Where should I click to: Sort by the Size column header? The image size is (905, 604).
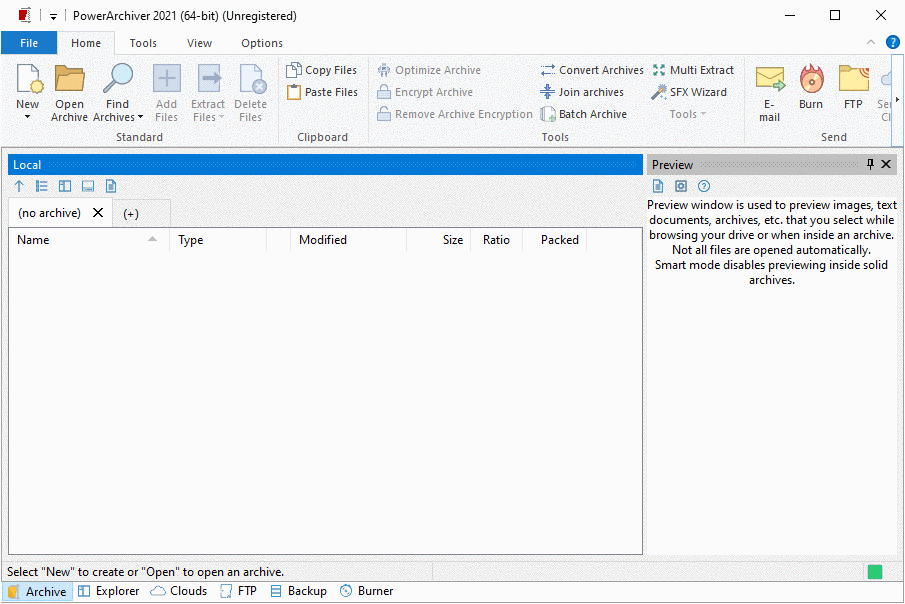[x=439, y=240]
